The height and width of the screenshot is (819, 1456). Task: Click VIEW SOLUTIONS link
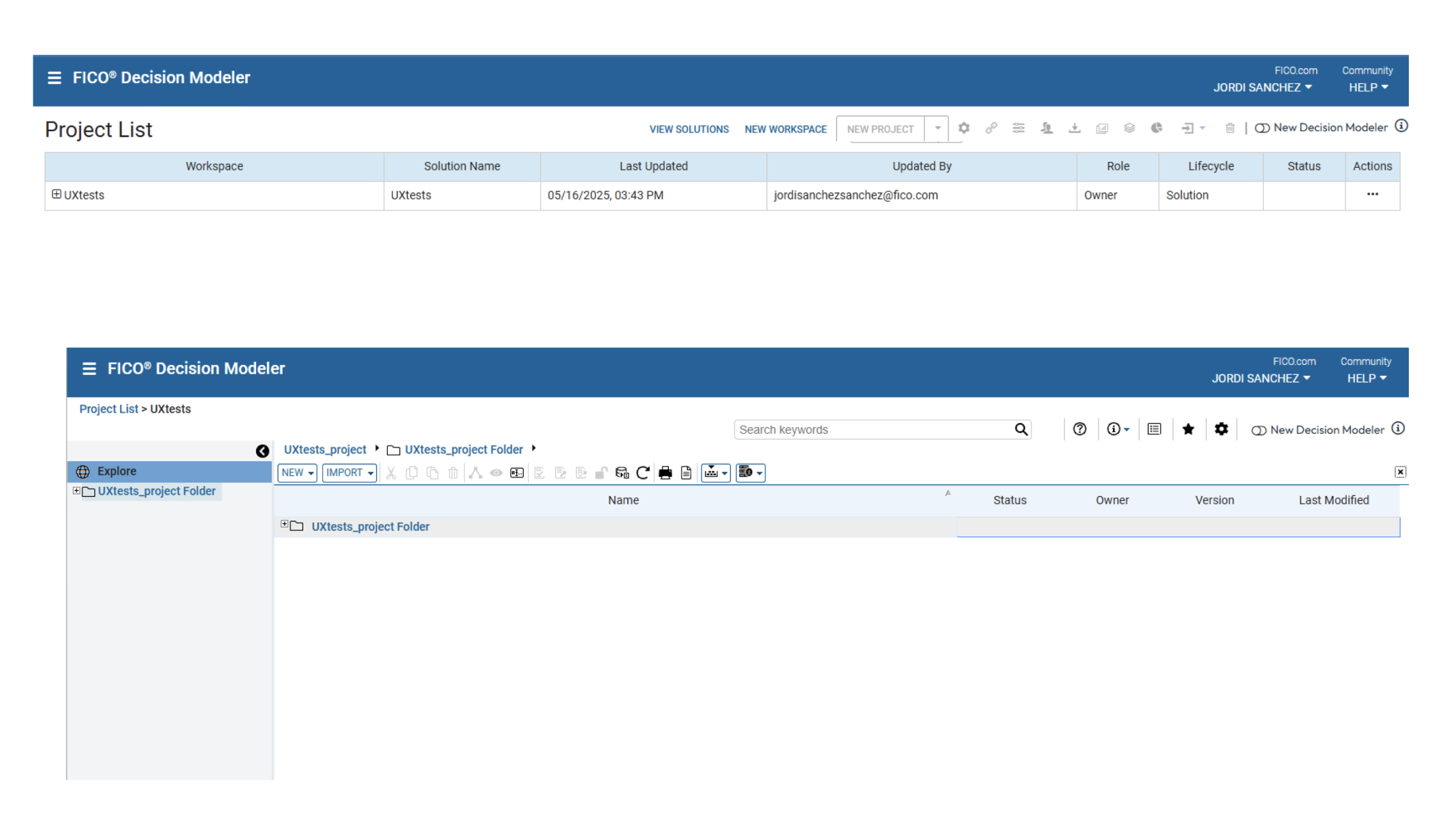click(689, 129)
